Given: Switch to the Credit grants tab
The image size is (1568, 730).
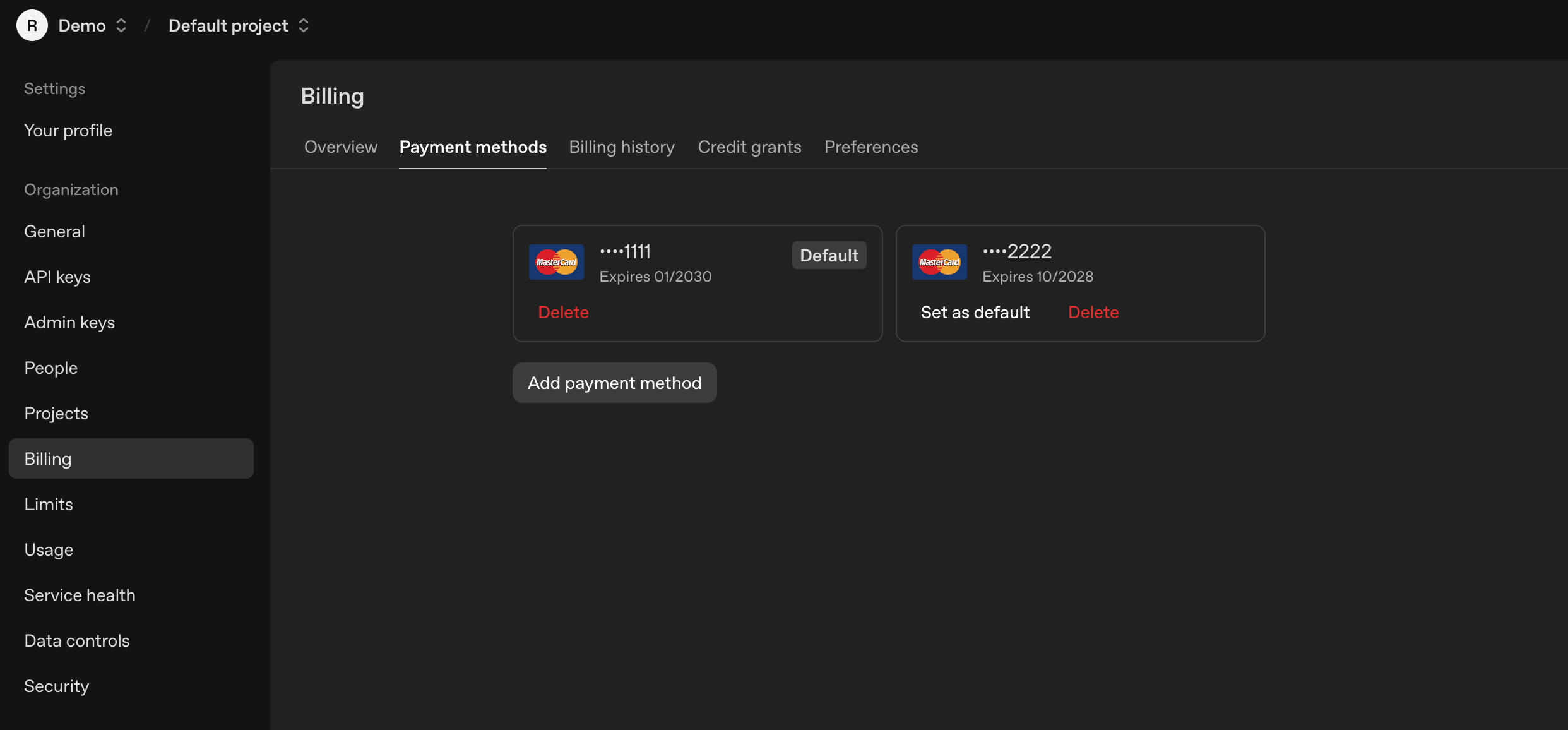Looking at the screenshot, I should [x=749, y=147].
